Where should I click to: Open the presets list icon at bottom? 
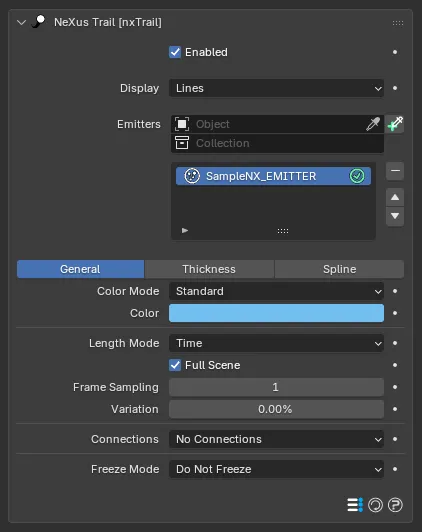(355, 505)
